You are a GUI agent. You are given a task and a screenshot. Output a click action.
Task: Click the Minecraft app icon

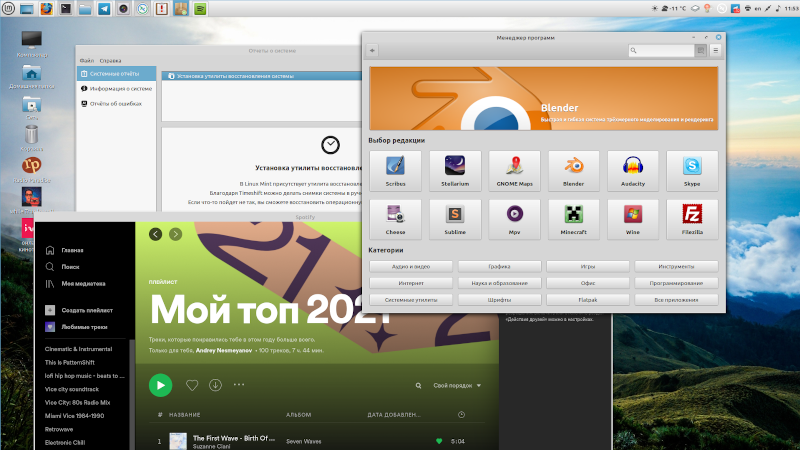[x=573, y=217]
